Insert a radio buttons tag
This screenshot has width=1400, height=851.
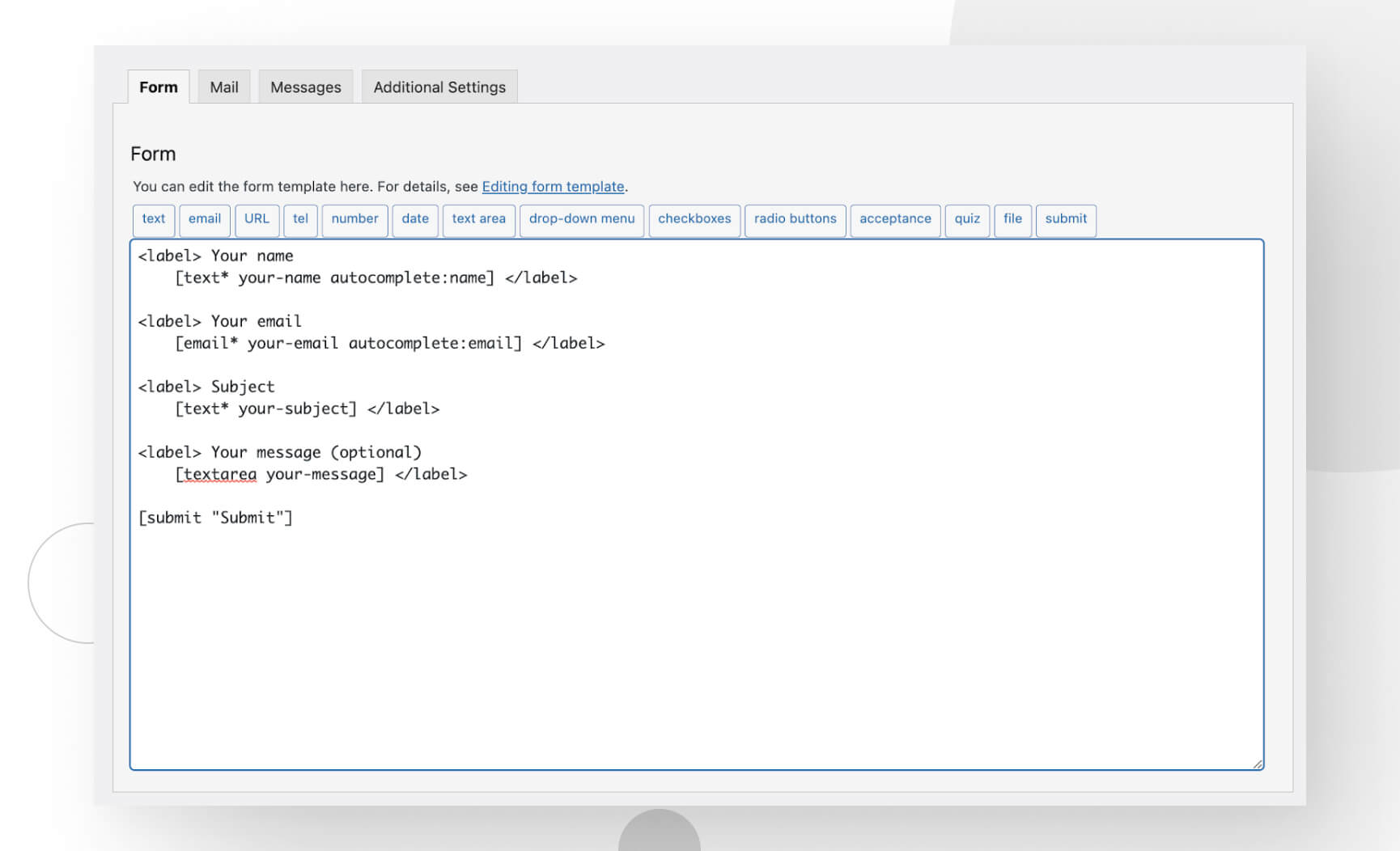(795, 219)
